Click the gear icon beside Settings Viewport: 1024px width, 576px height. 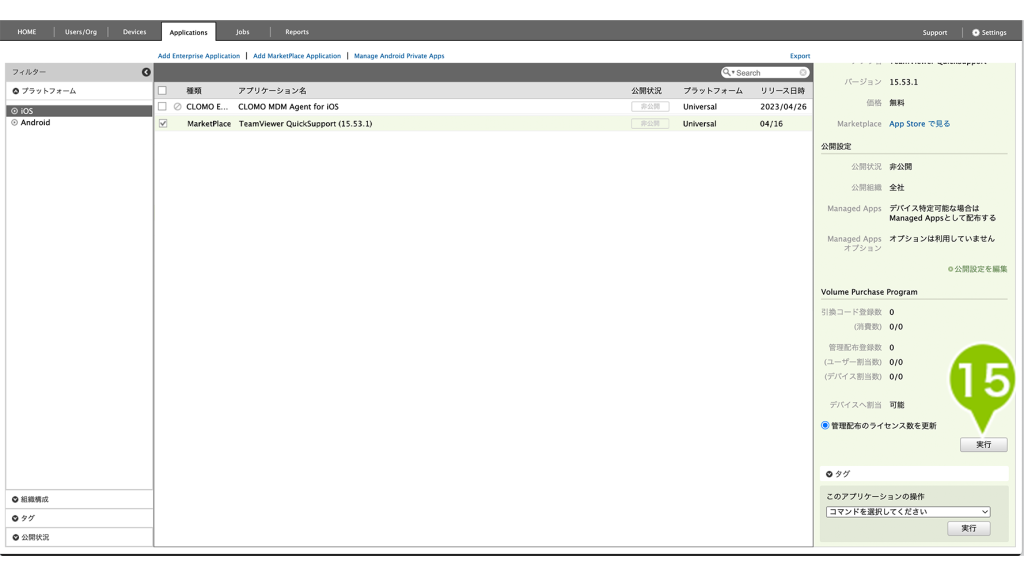pyautogui.click(x=976, y=33)
